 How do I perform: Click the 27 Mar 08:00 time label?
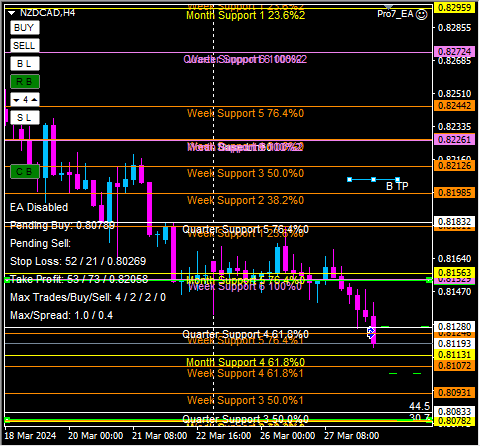coord(352,436)
